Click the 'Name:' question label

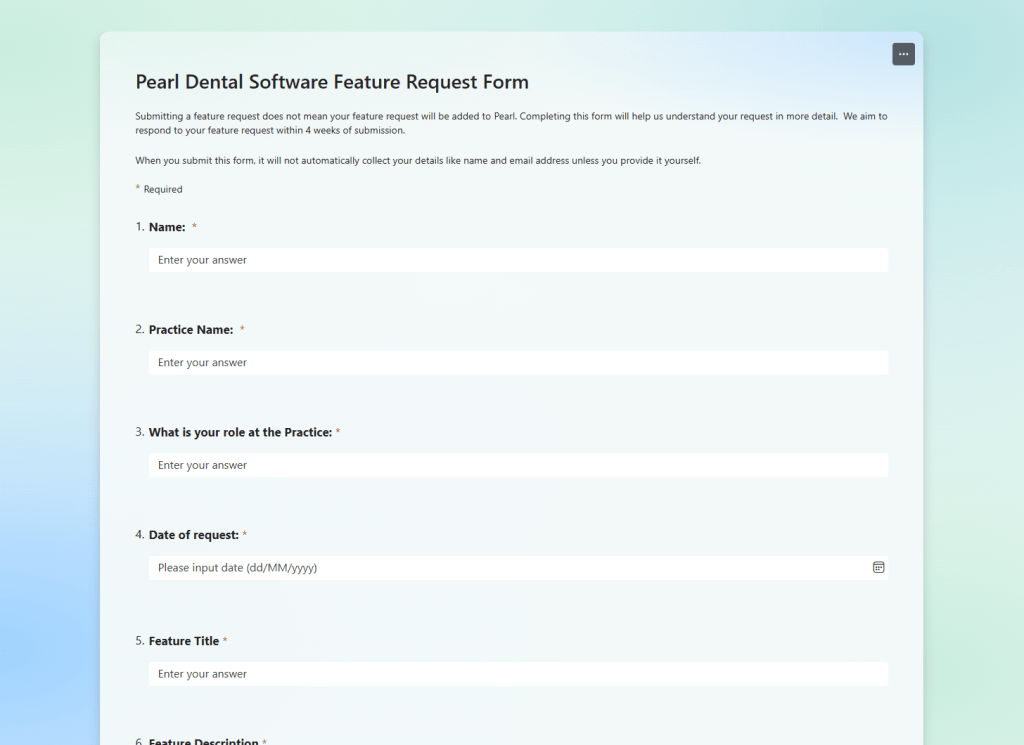[x=167, y=227]
